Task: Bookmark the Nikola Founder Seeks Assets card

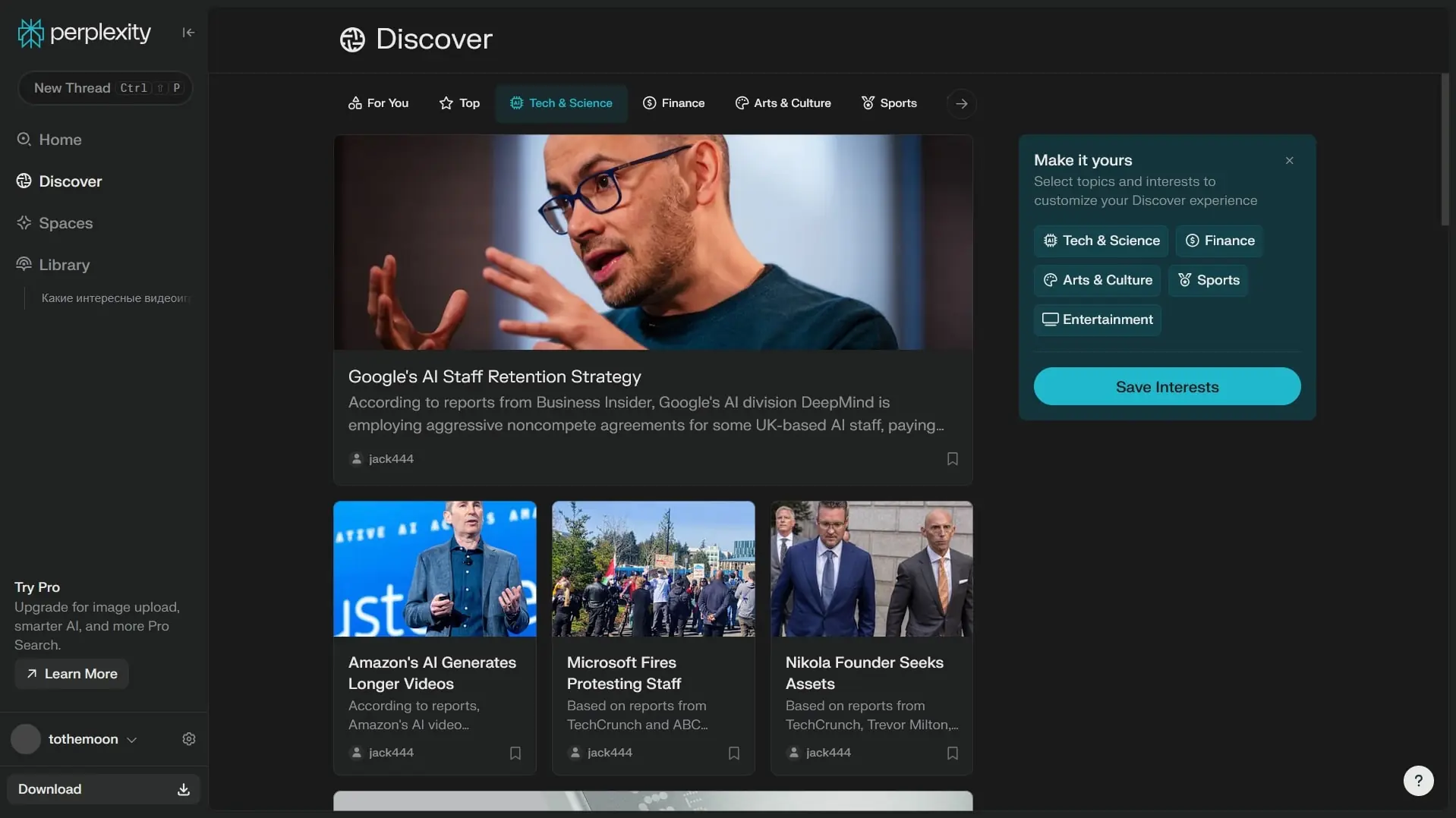Action: click(952, 753)
